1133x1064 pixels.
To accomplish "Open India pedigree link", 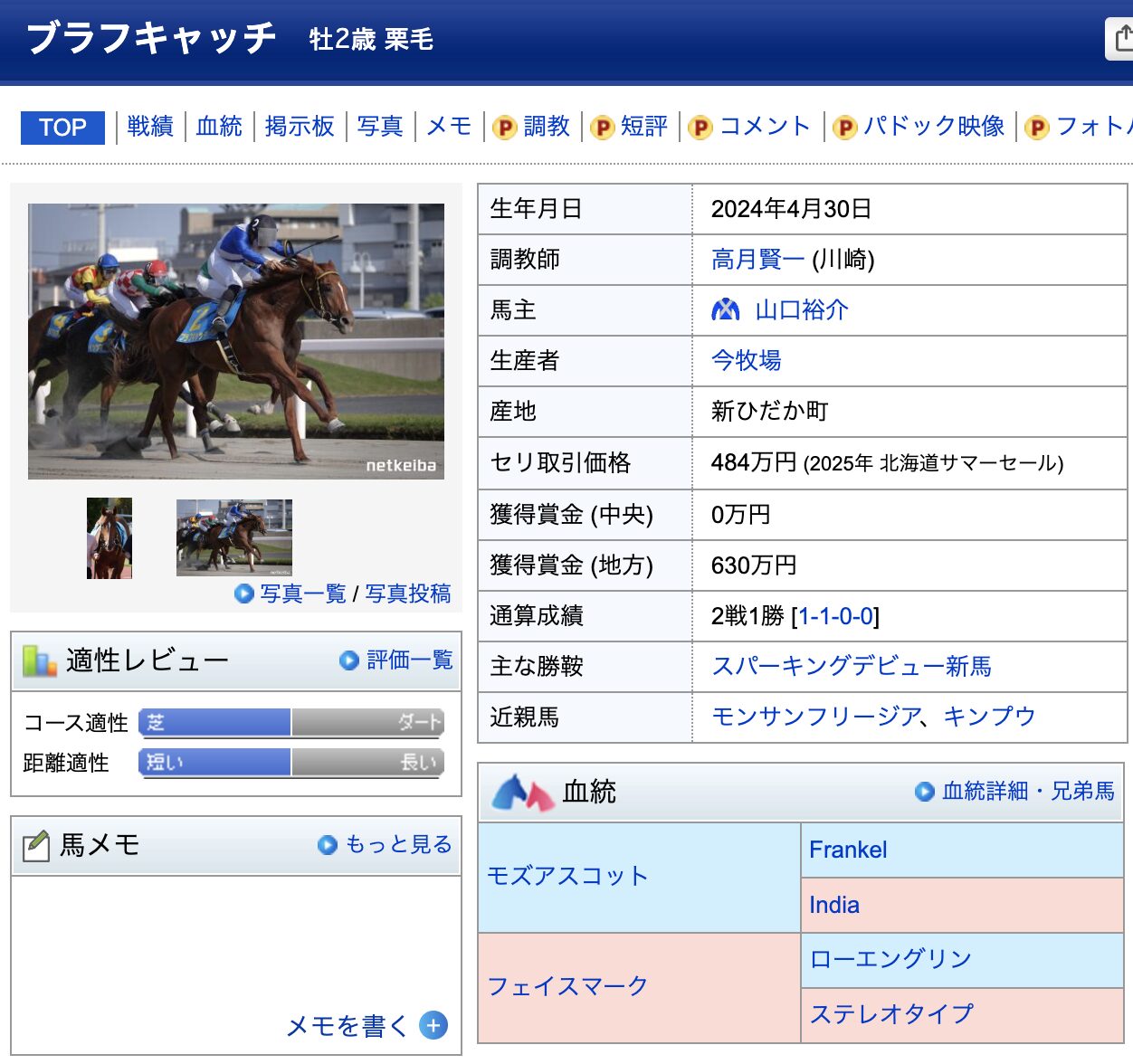I will click(x=834, y=905).
